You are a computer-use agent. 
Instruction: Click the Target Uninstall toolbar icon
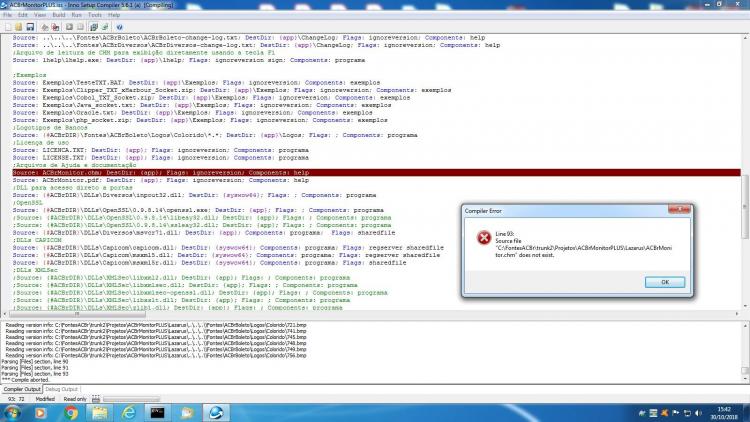tap(105, 27)
